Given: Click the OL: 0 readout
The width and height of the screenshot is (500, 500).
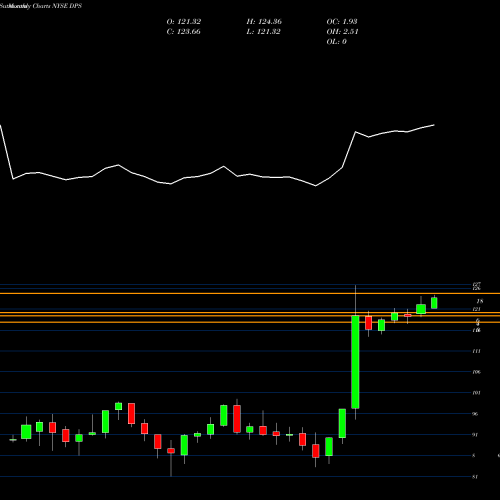Looking at the screenshot, I should click(x=337, y=42).
